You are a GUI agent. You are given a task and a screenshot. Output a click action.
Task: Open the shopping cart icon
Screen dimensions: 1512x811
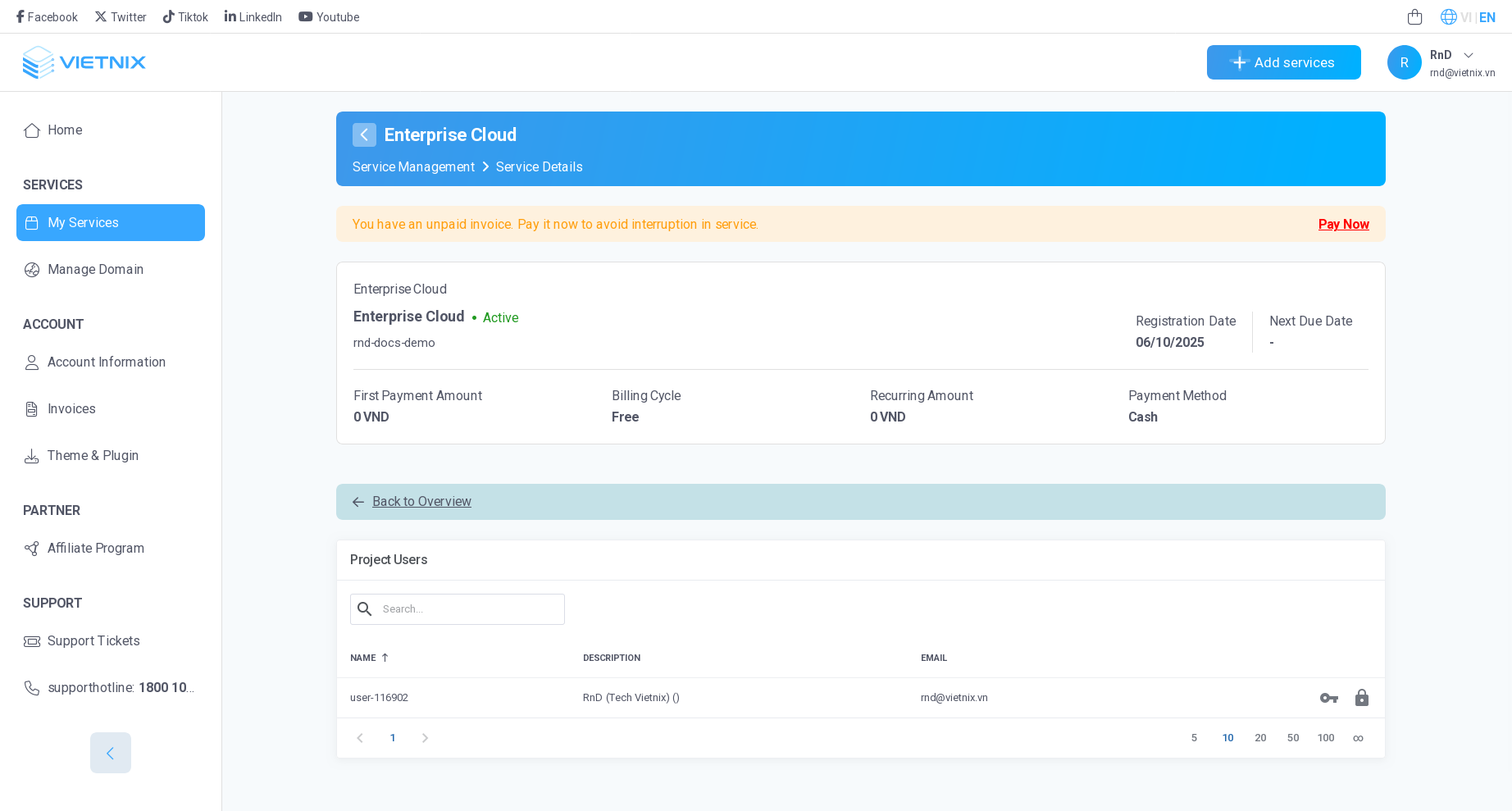click(x=1414, y=17)
